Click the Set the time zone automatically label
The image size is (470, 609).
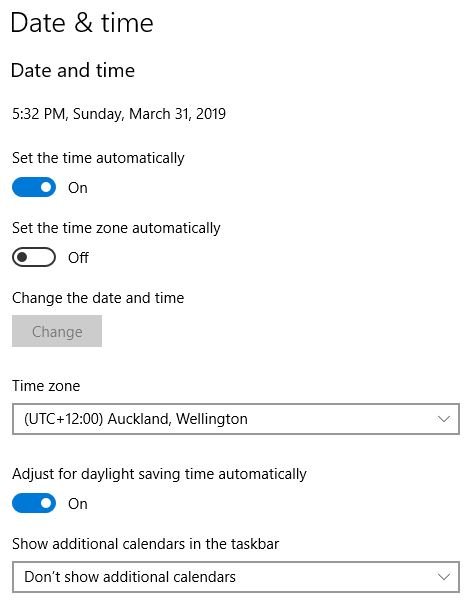[x=116, y=228]
